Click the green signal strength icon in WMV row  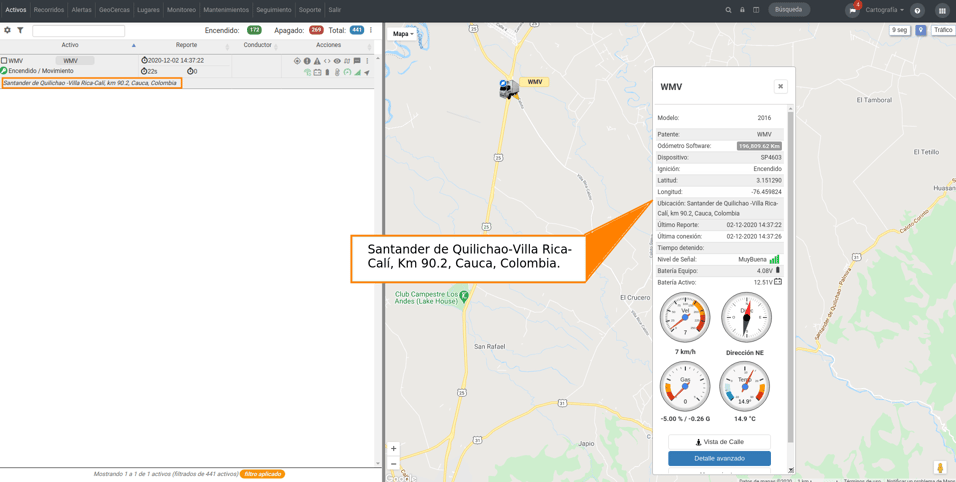coord(357,73)
